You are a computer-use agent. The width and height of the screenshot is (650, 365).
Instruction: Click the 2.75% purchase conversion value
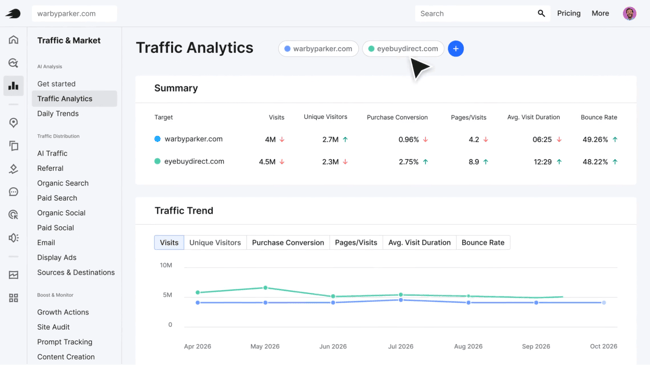408,162
